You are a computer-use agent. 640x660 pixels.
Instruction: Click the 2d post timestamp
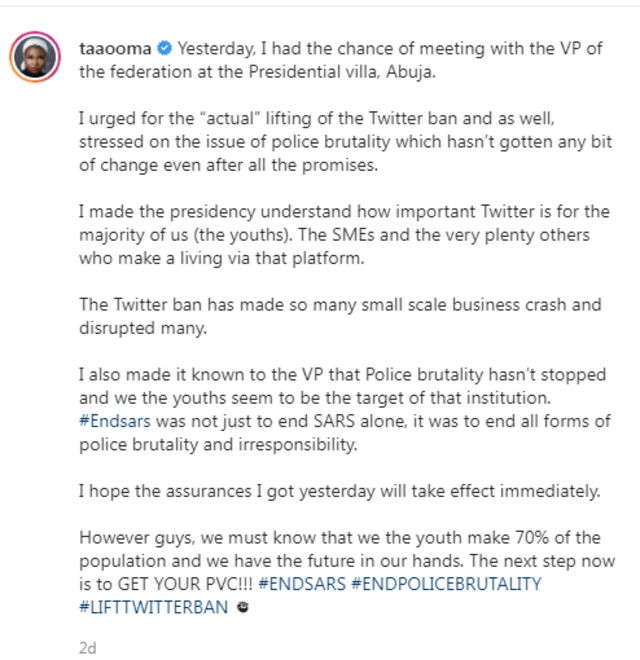click(87, 647)
